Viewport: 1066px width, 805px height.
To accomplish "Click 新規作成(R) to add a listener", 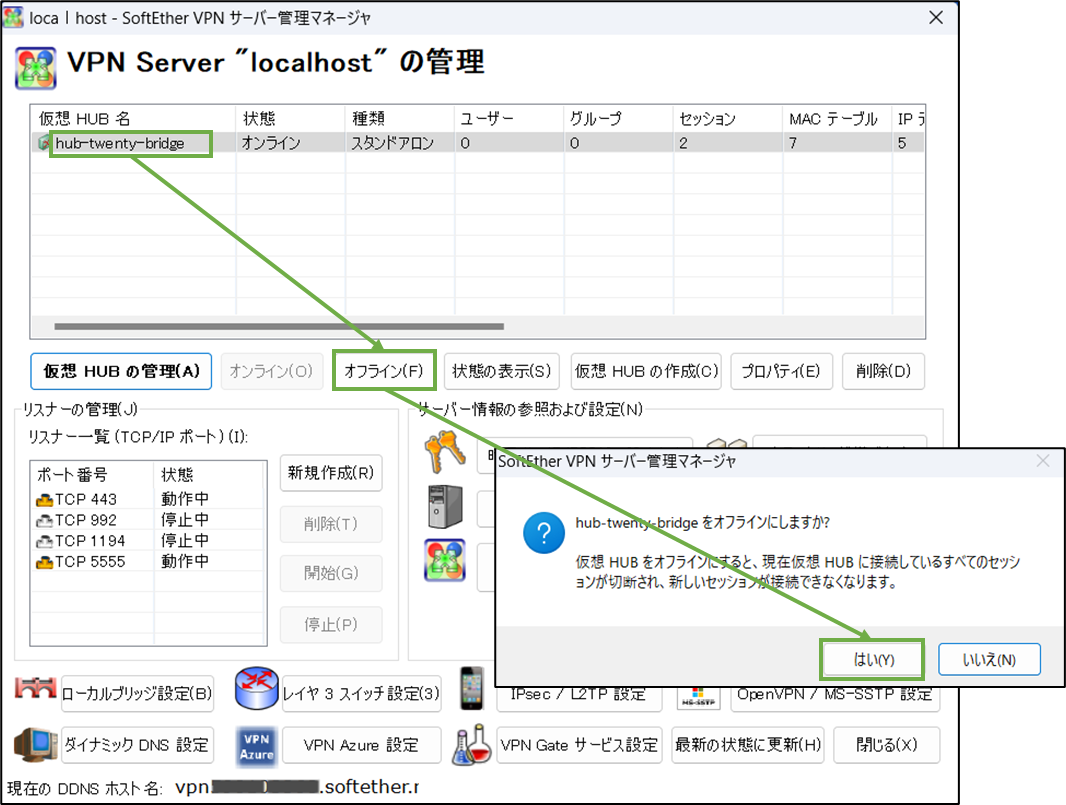I will pyautogui.click(x=332, y=474).
